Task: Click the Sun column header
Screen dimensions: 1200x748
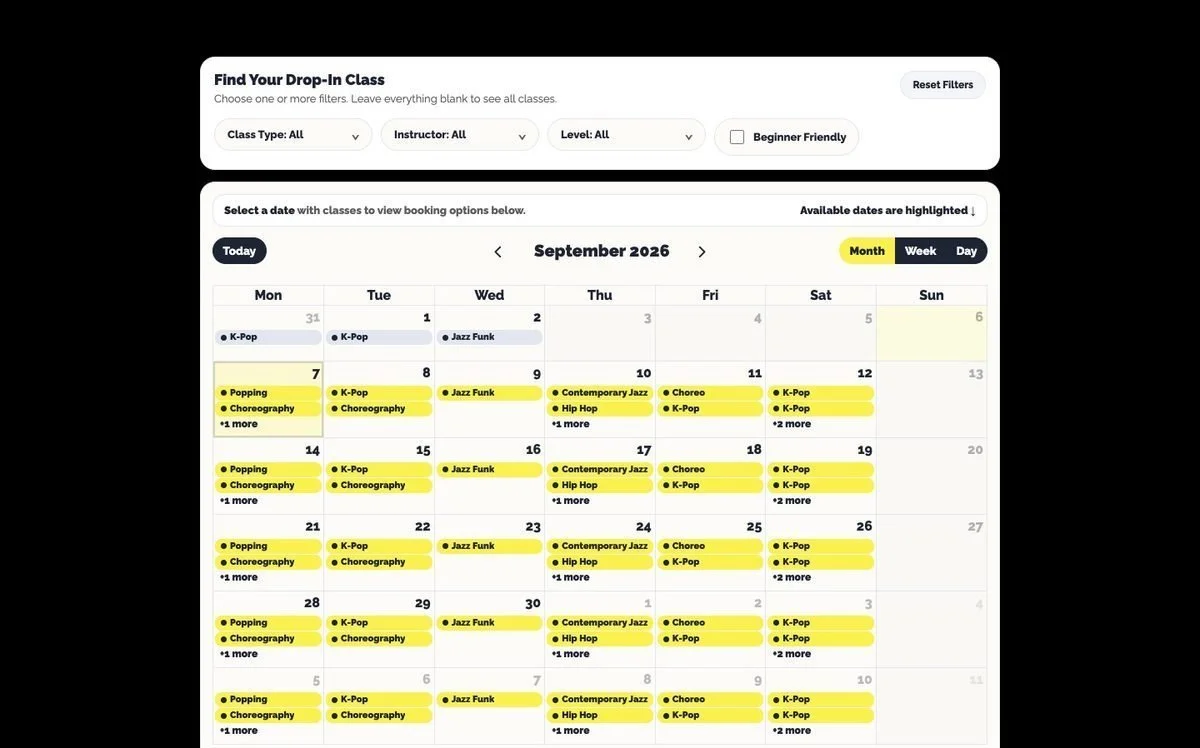Action: click(x=931, y=295)
